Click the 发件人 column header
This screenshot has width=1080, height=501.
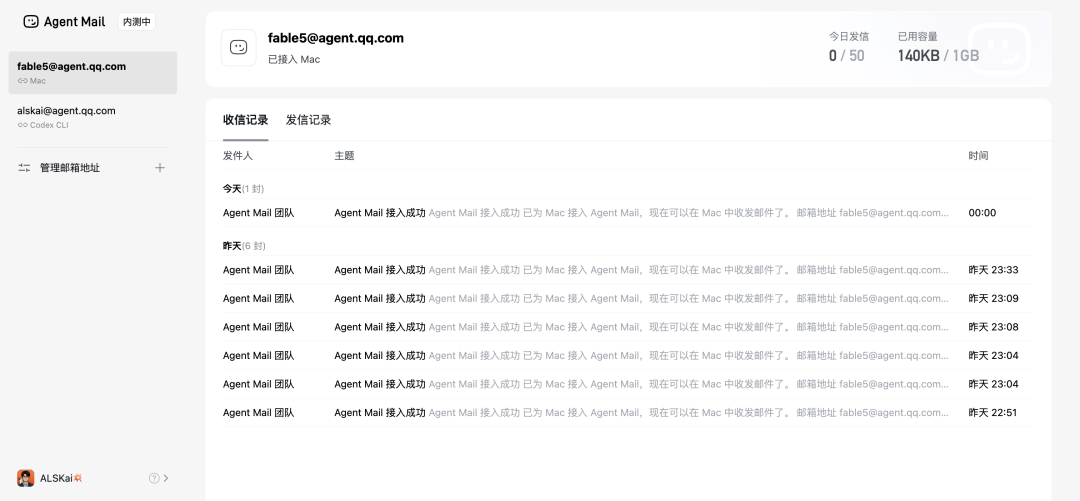238,156
